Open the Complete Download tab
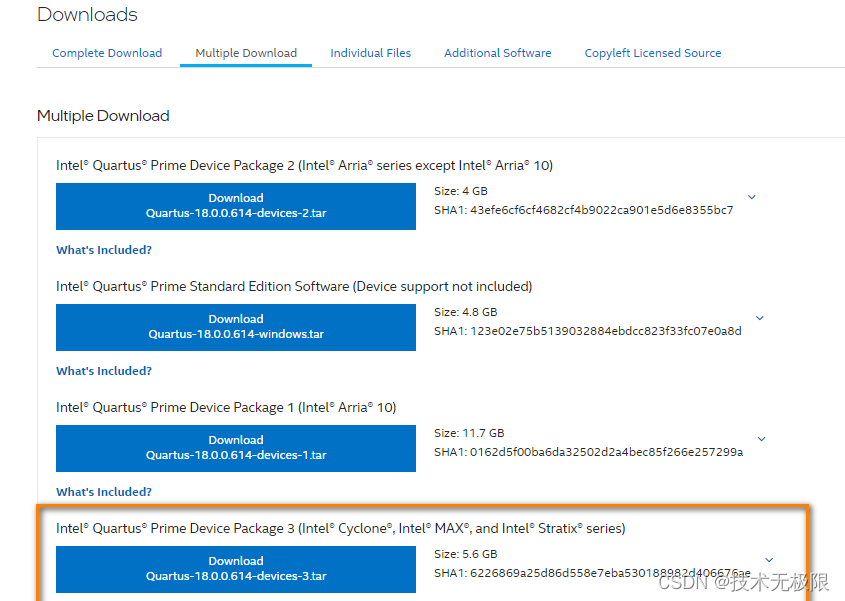This screenshot has width=845, height=601. point(107,53)
